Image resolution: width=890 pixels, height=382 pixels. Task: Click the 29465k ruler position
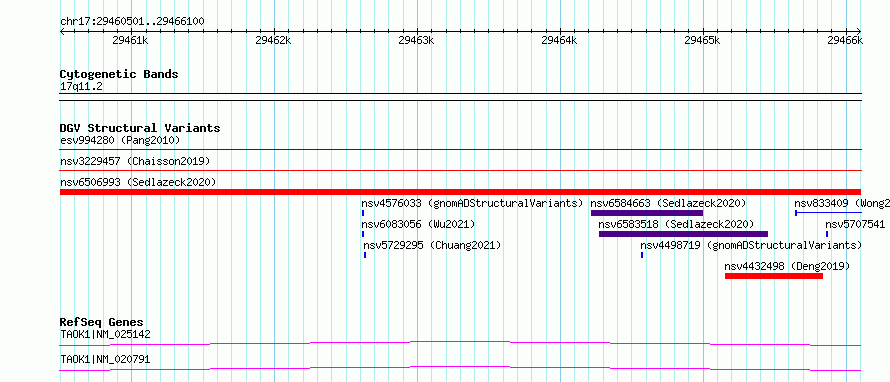click(703, 40)
